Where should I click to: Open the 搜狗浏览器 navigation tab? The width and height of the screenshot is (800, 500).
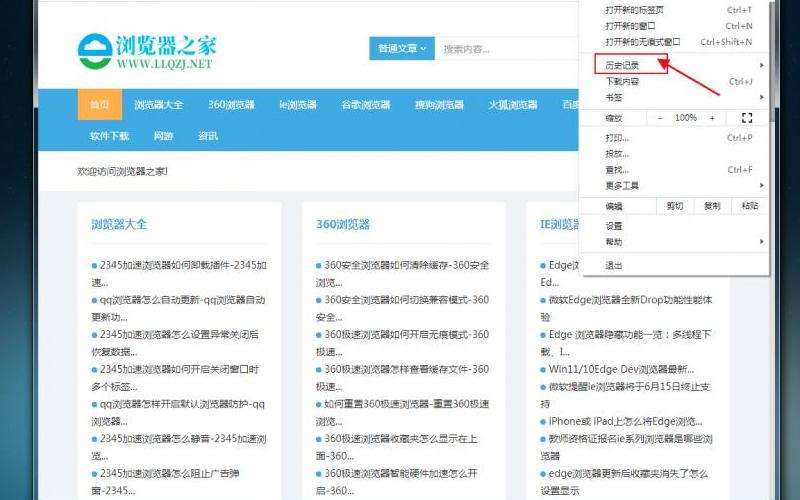[439, 105]
